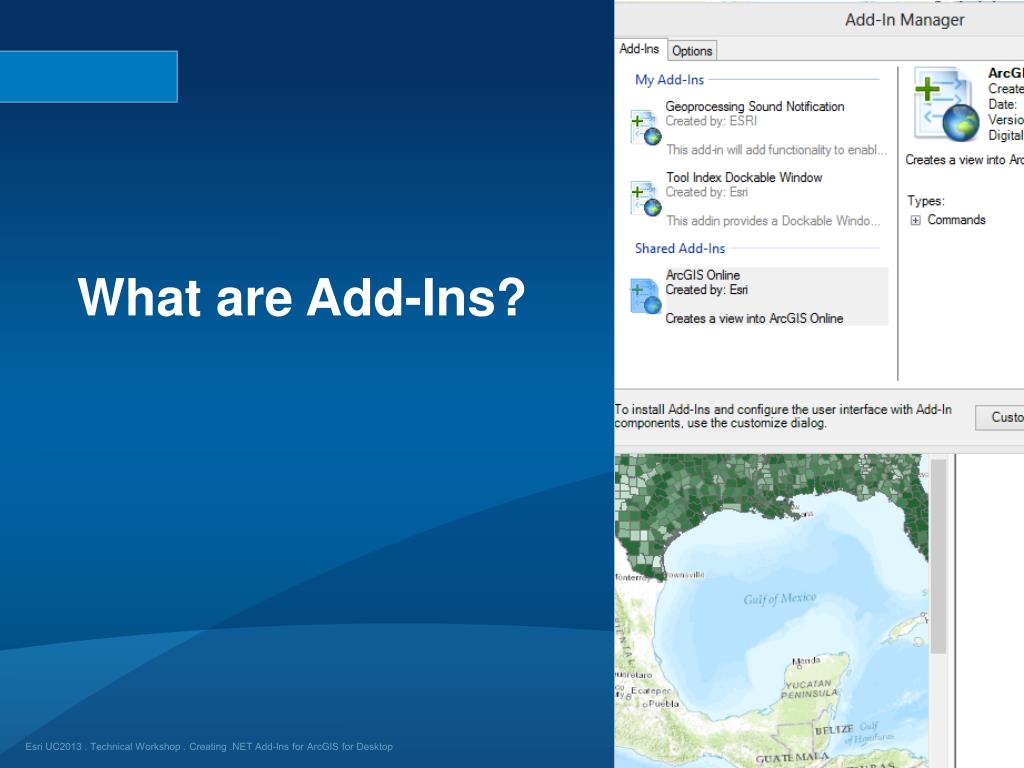Click the Shared Add-Ins section header
Viewport: 1024px width, 768px height.
[680, 248]
